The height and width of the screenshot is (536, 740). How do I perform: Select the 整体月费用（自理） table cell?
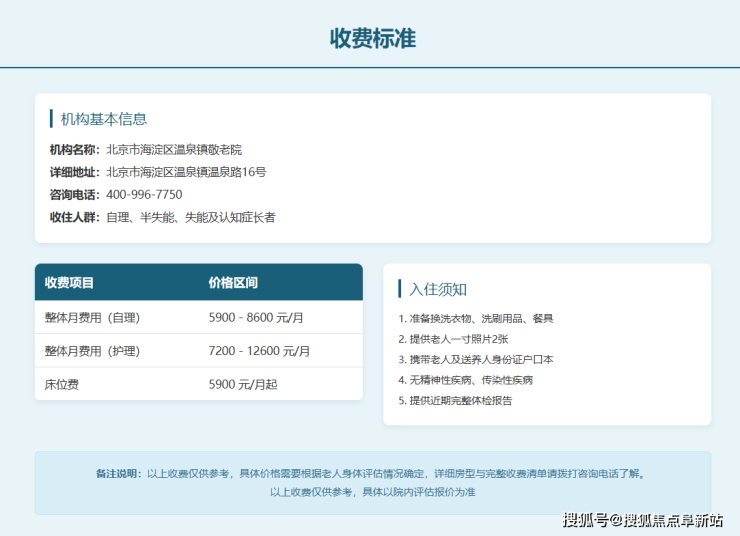(92, 318)
